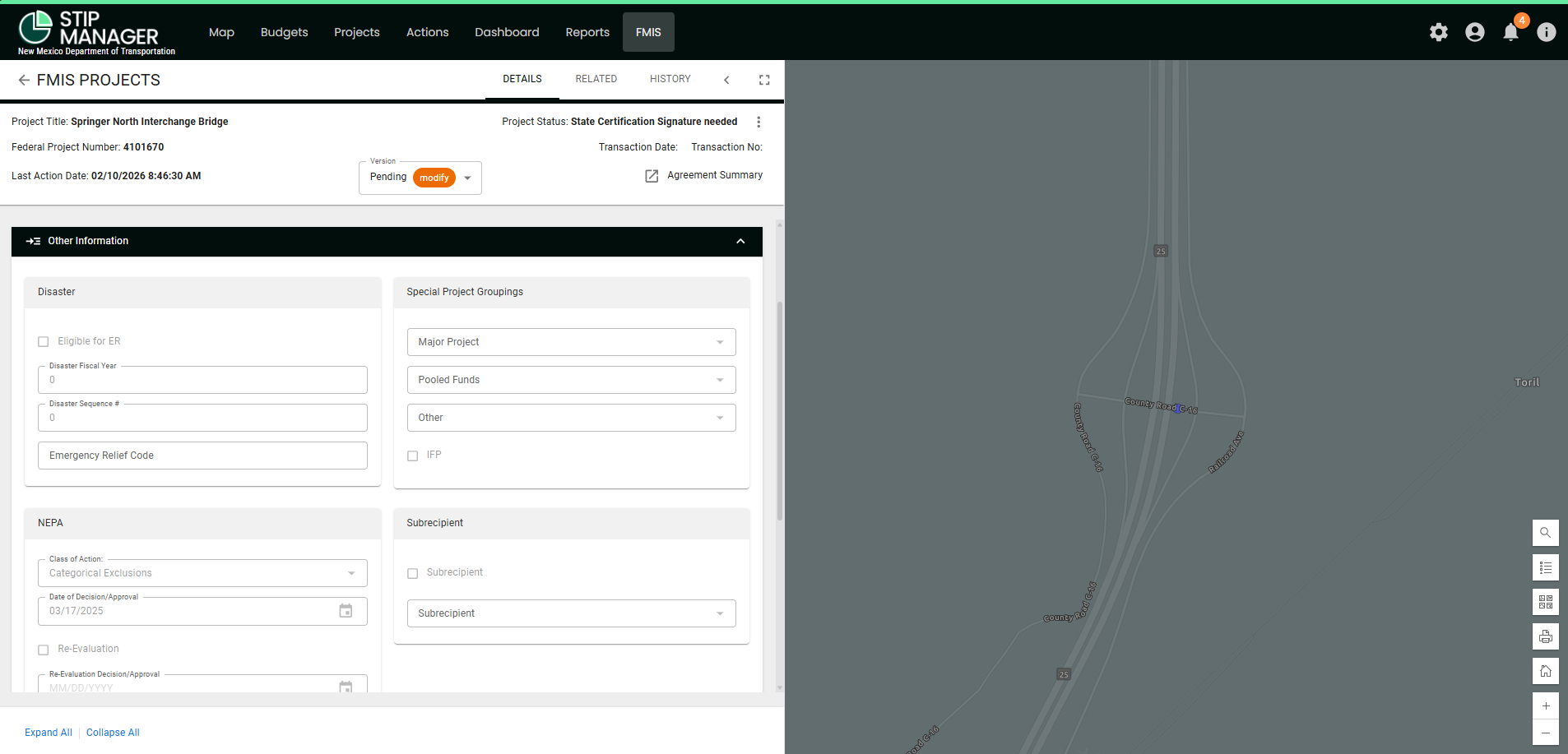Click the Emergency Relief Code field
The image size is (1568, 754).
click(x=202, y=456)
